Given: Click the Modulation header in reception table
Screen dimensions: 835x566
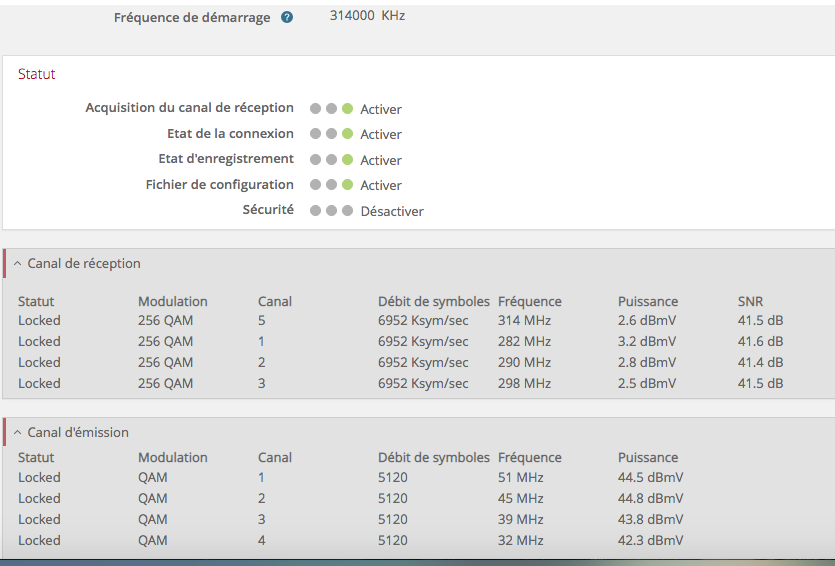Looking at the screenshot, I should [x=172, y=301].
